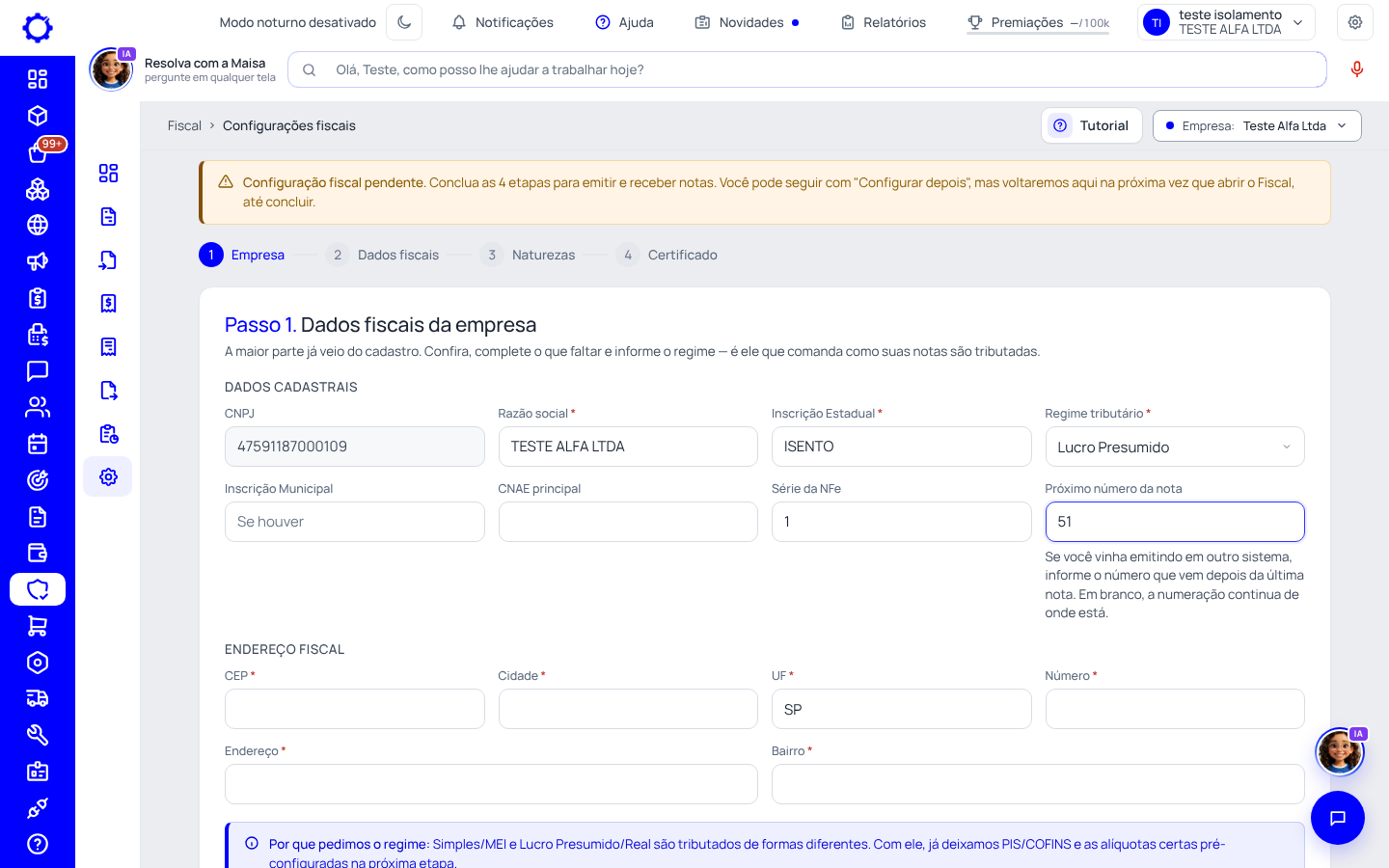Click the Ajuda help button in top bar
The image size is (1389, 868).
[624, 22]
